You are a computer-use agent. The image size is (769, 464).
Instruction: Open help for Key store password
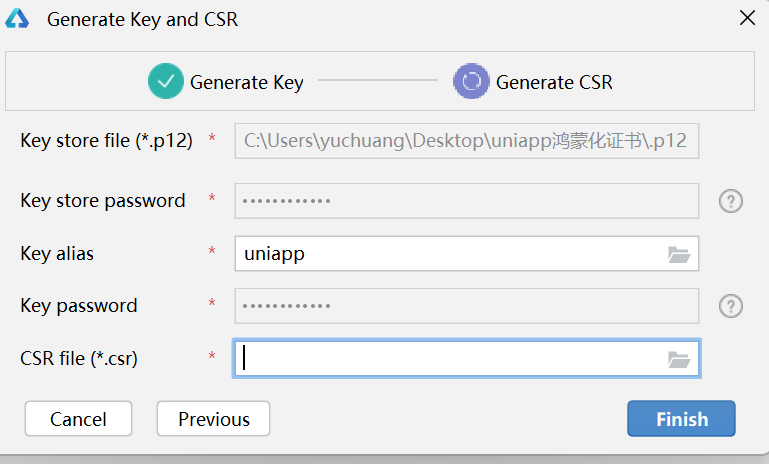[x=731, y=201]
